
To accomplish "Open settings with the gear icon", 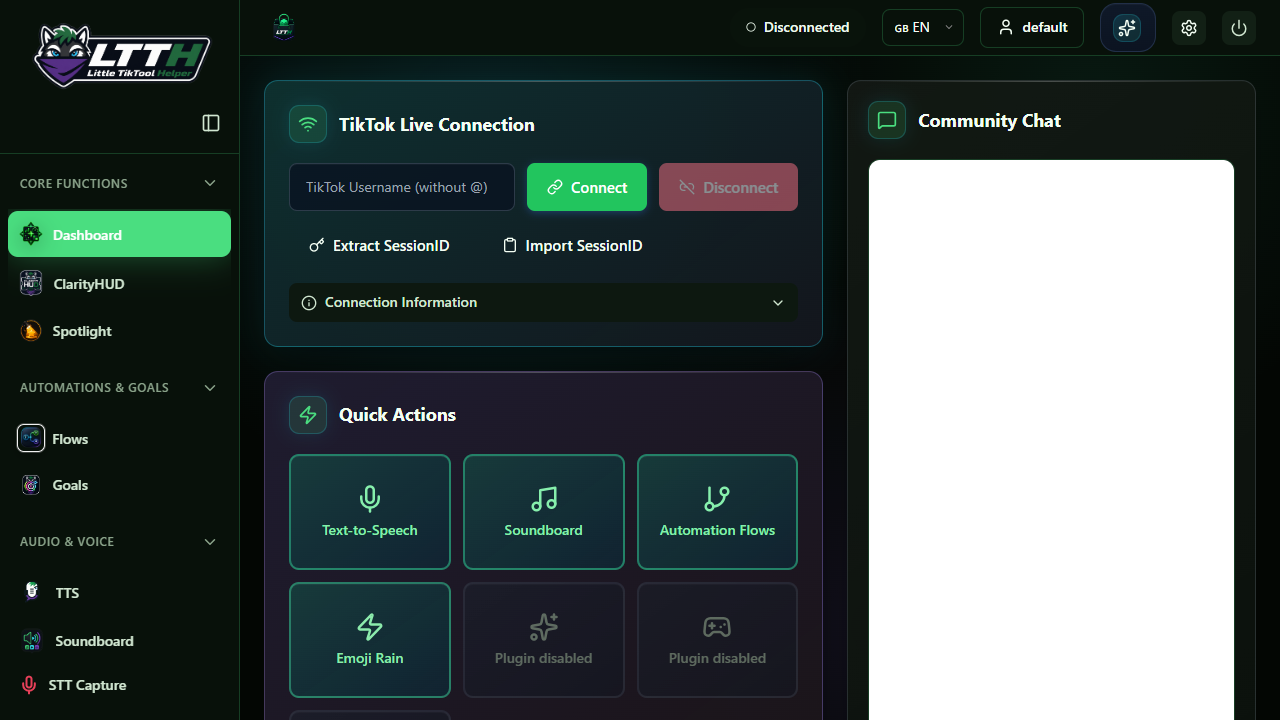I will [x=1189, y=28].
